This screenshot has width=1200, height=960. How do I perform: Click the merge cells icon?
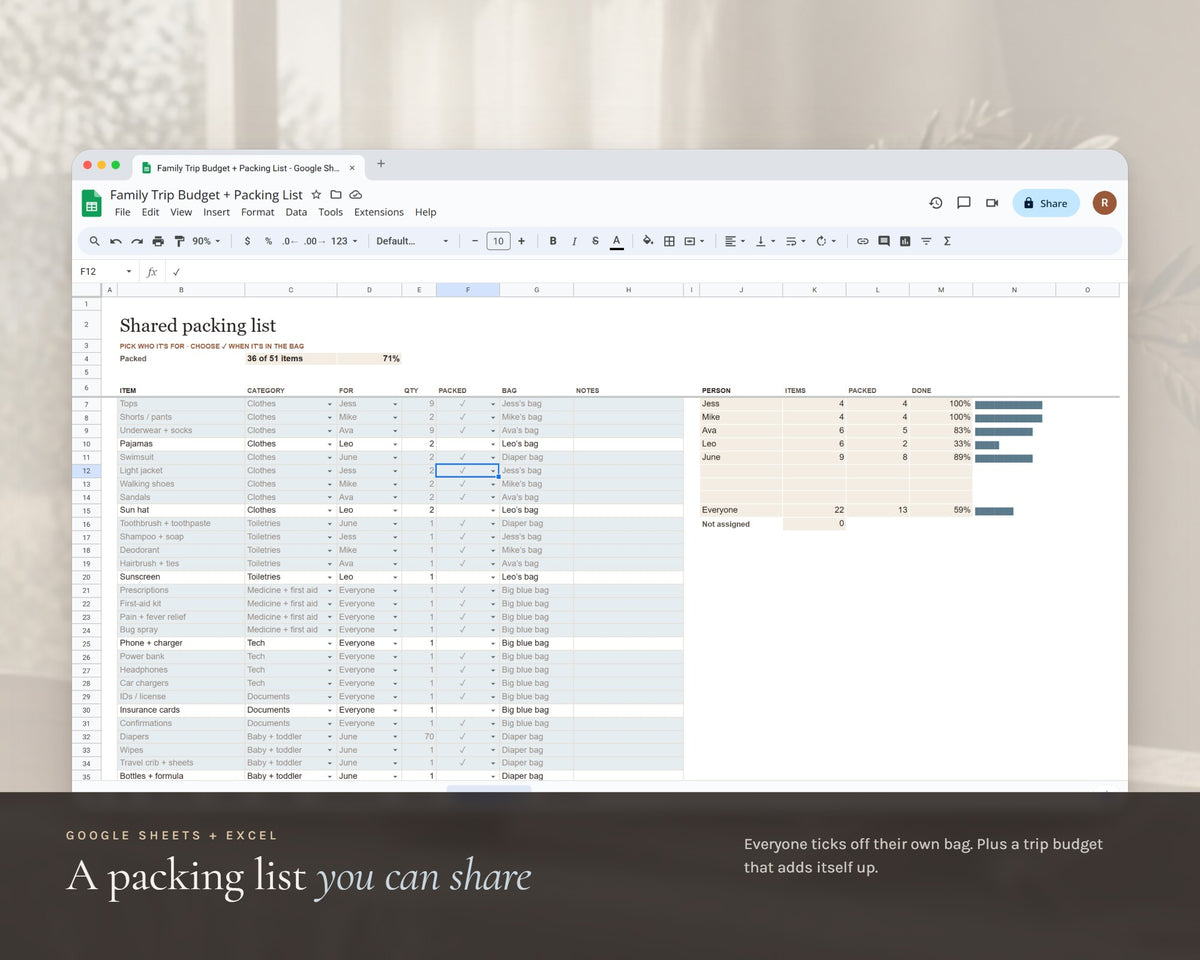pyautogui.click(x=689, y=241)
